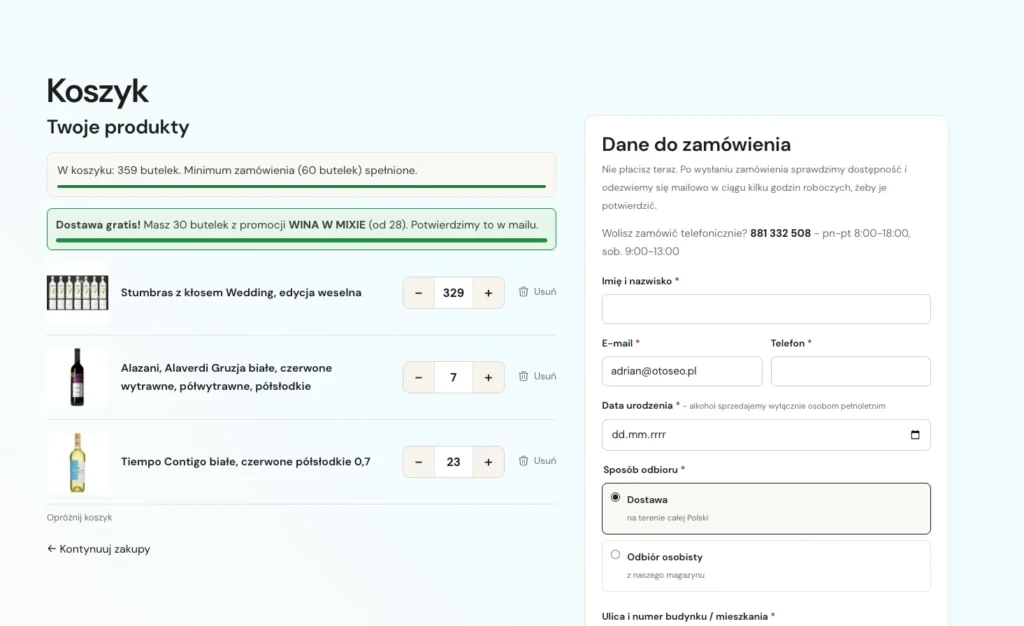Click product name Alazani, Alaverdi Gruzja
Viewport: 1024px width, 626px height.
(x=226, y=377)
